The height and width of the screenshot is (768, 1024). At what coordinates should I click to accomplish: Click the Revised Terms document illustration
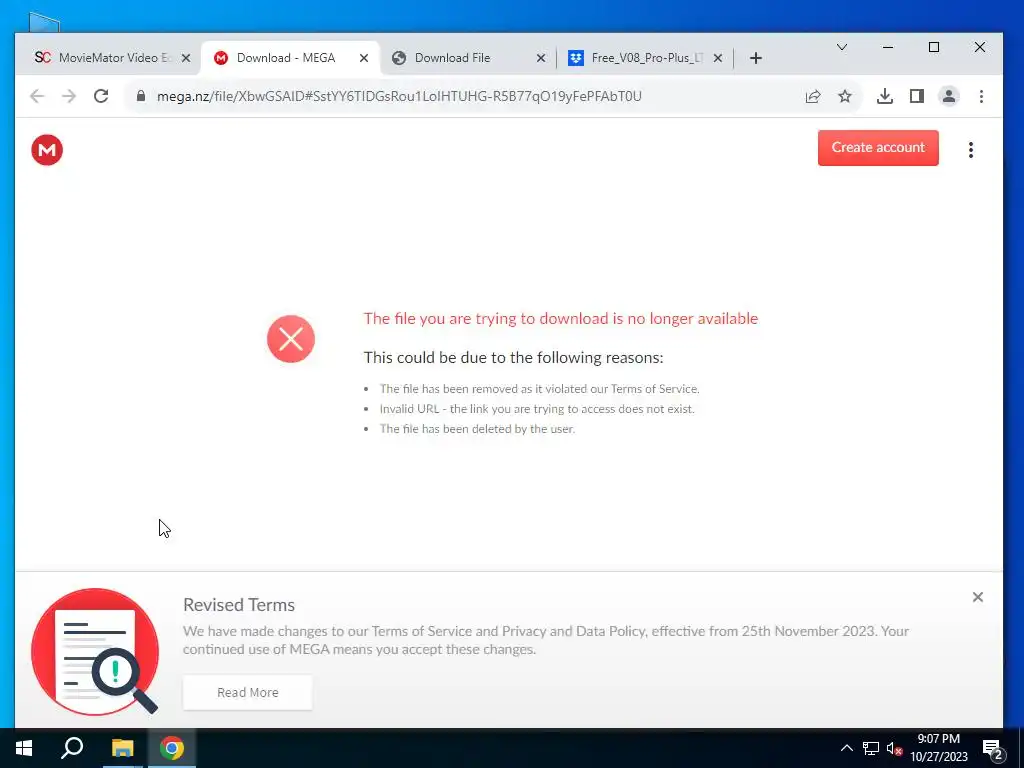[95, 652]
